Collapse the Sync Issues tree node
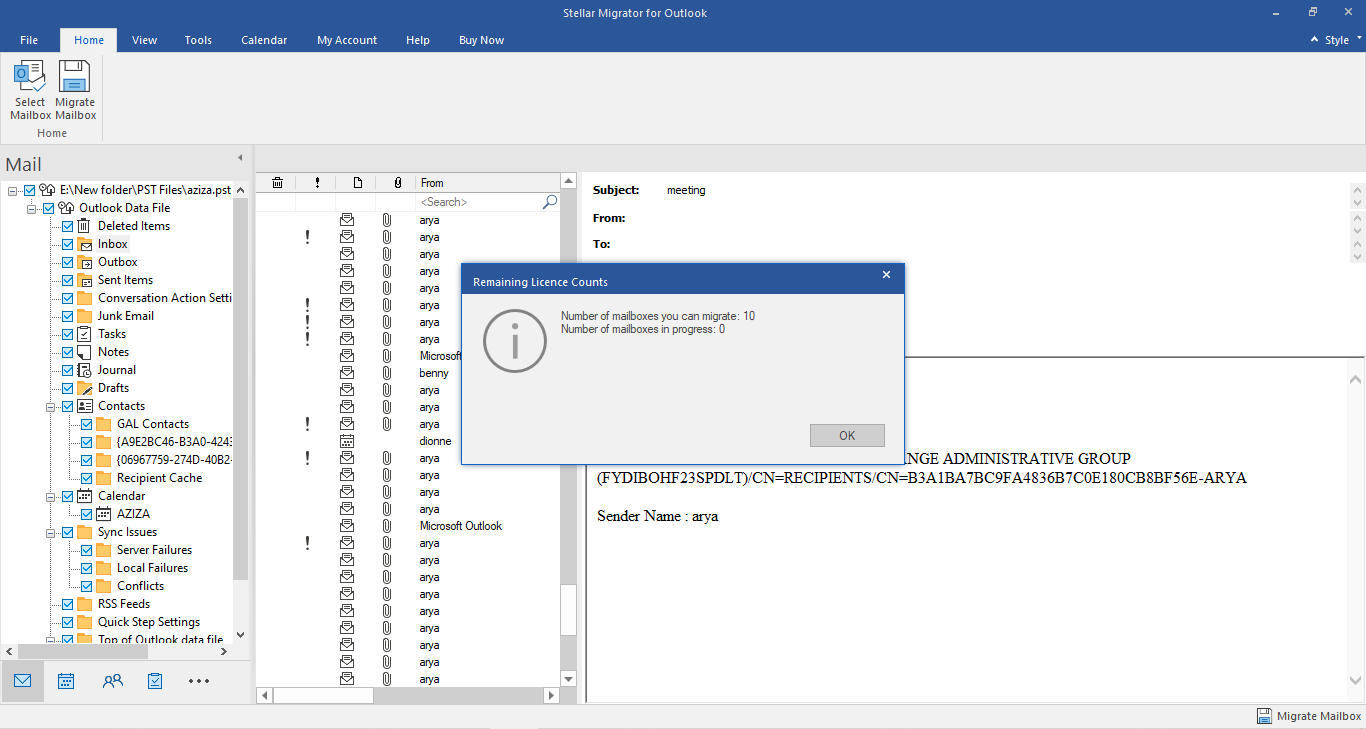Screen dimensions: 1366x729 [50, 532]
